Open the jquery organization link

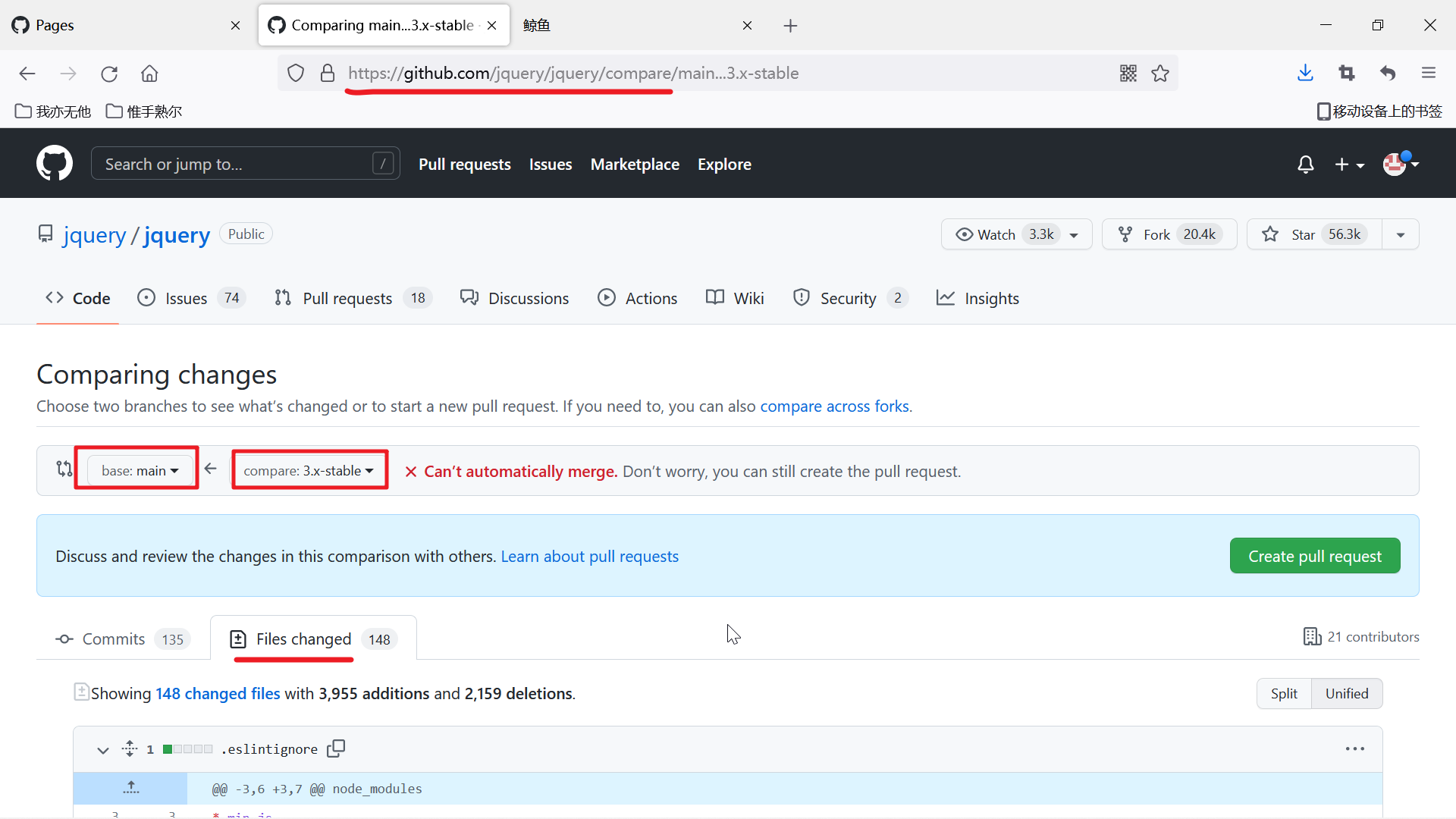tap(95, 235)
